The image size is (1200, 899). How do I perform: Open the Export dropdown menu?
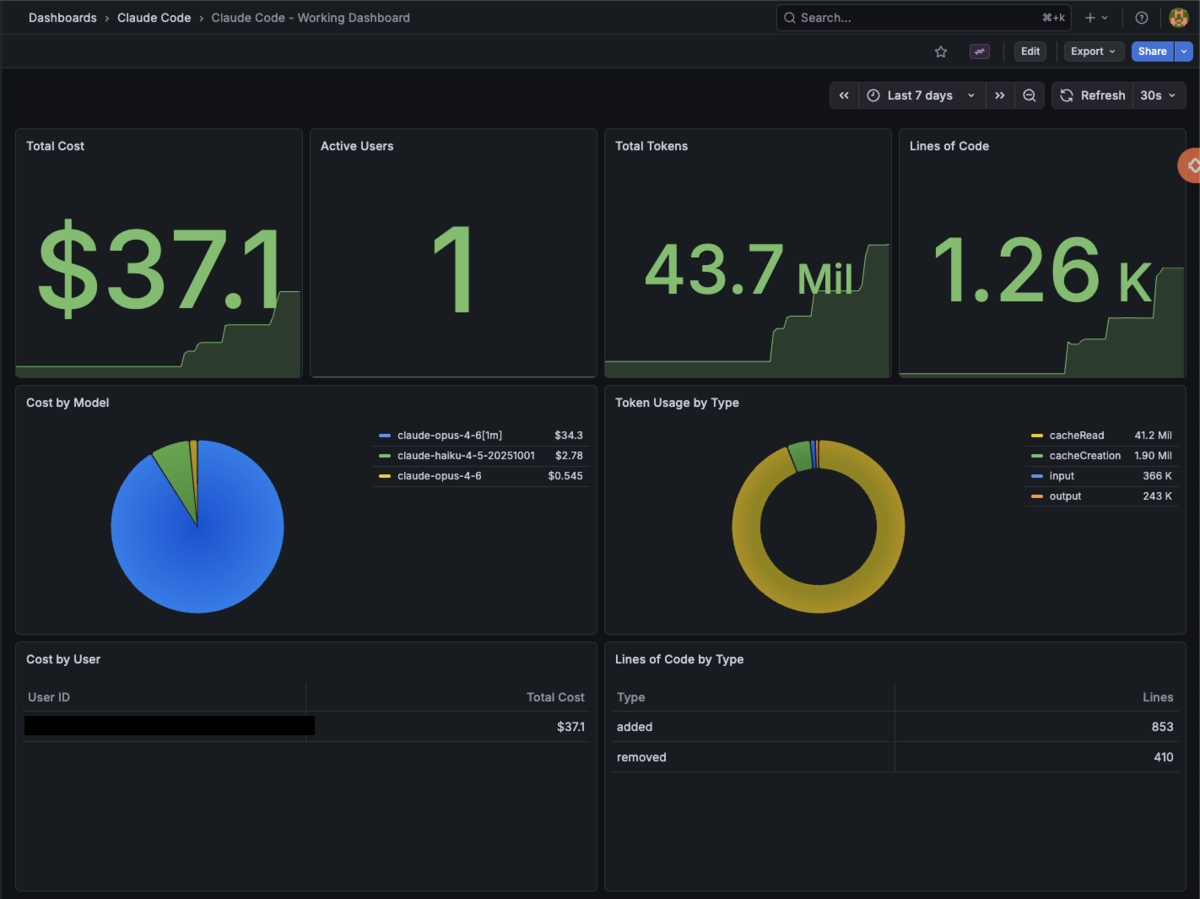coord(1094,51)
